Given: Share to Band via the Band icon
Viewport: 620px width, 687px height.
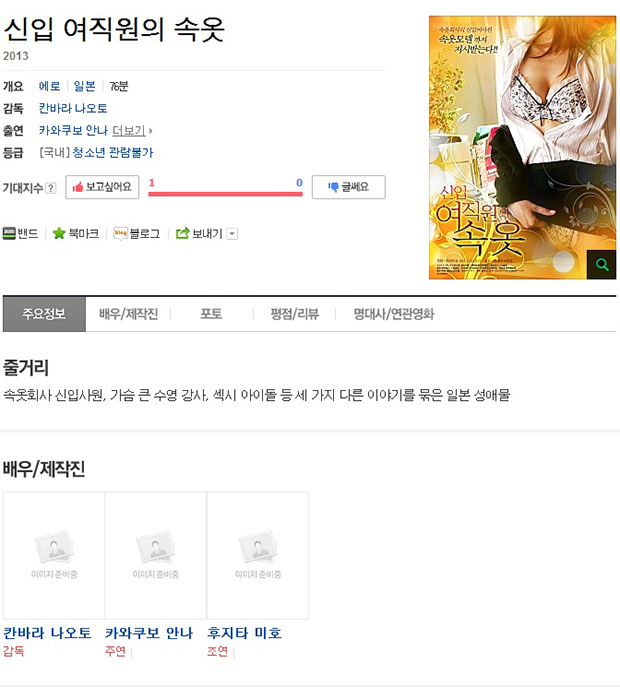Looking at the screenshot, I should coord(9,234).
